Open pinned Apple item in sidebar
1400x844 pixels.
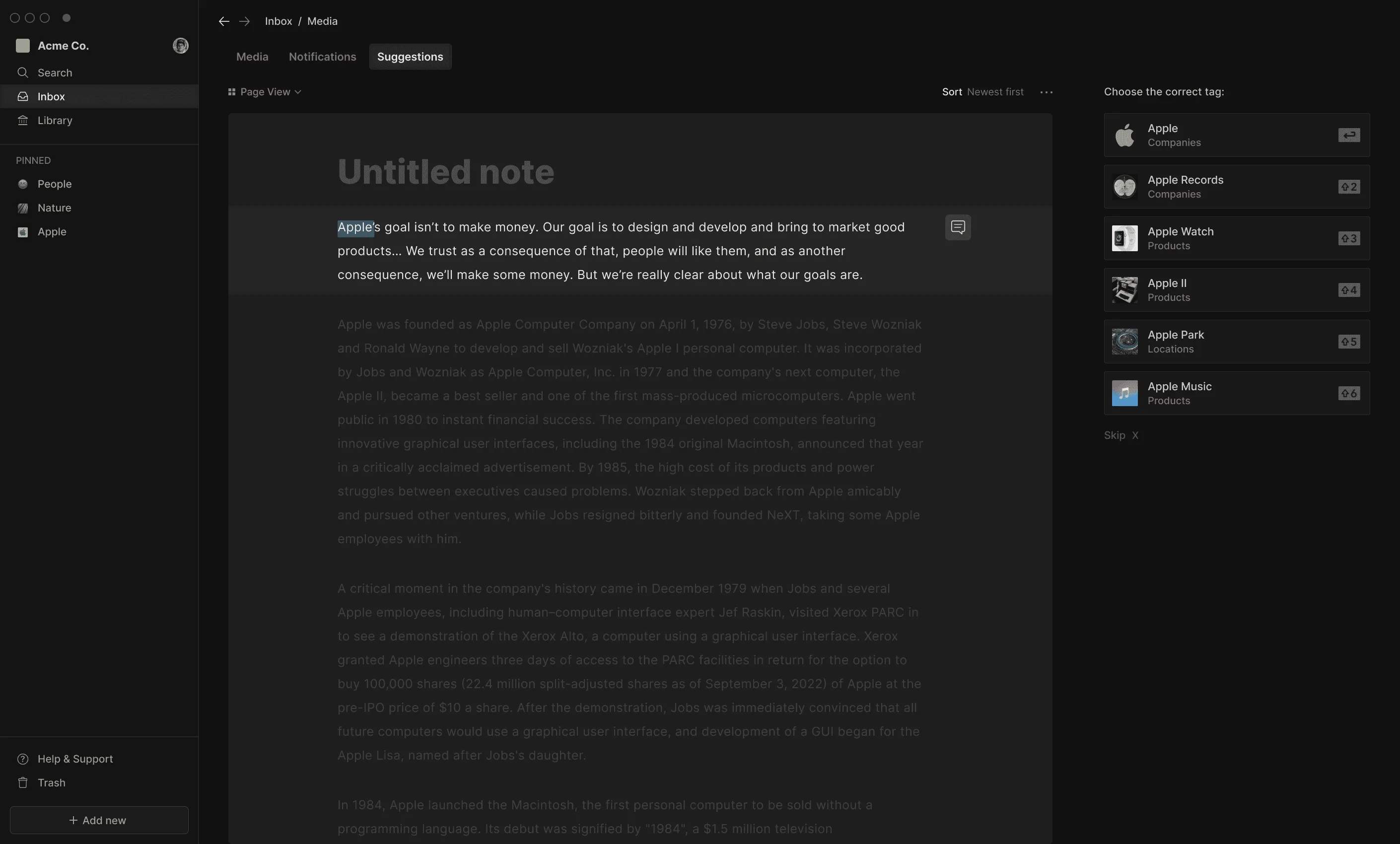coord(99,232)
